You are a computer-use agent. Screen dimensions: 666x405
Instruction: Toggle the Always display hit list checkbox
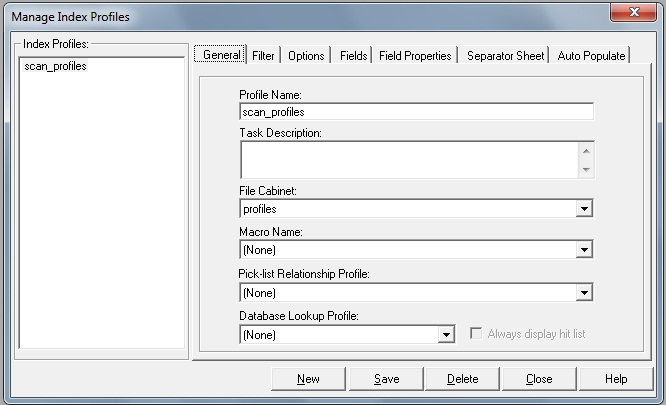pos(477,334)
